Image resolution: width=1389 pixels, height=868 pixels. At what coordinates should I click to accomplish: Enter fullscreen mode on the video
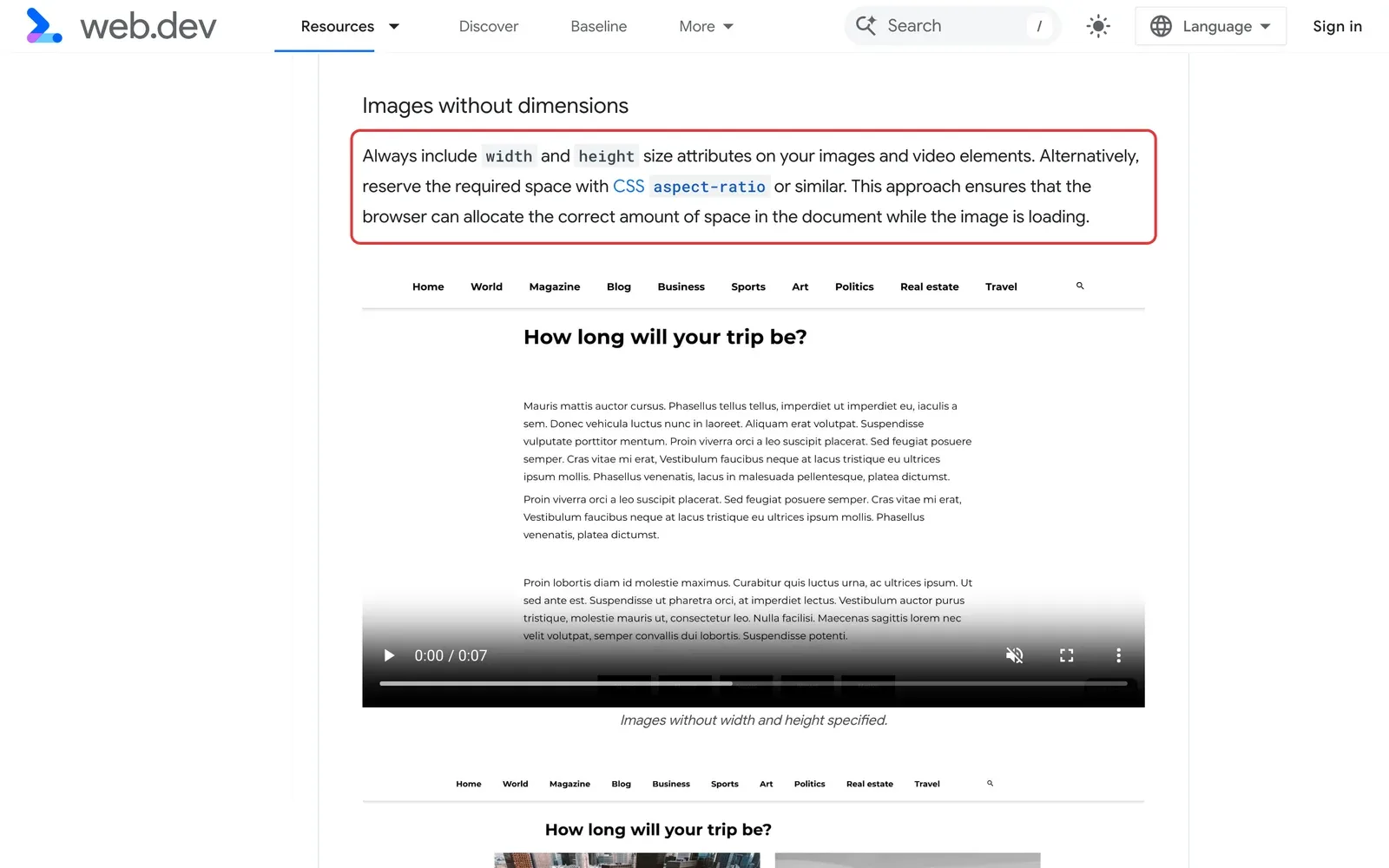(1067, 655)
